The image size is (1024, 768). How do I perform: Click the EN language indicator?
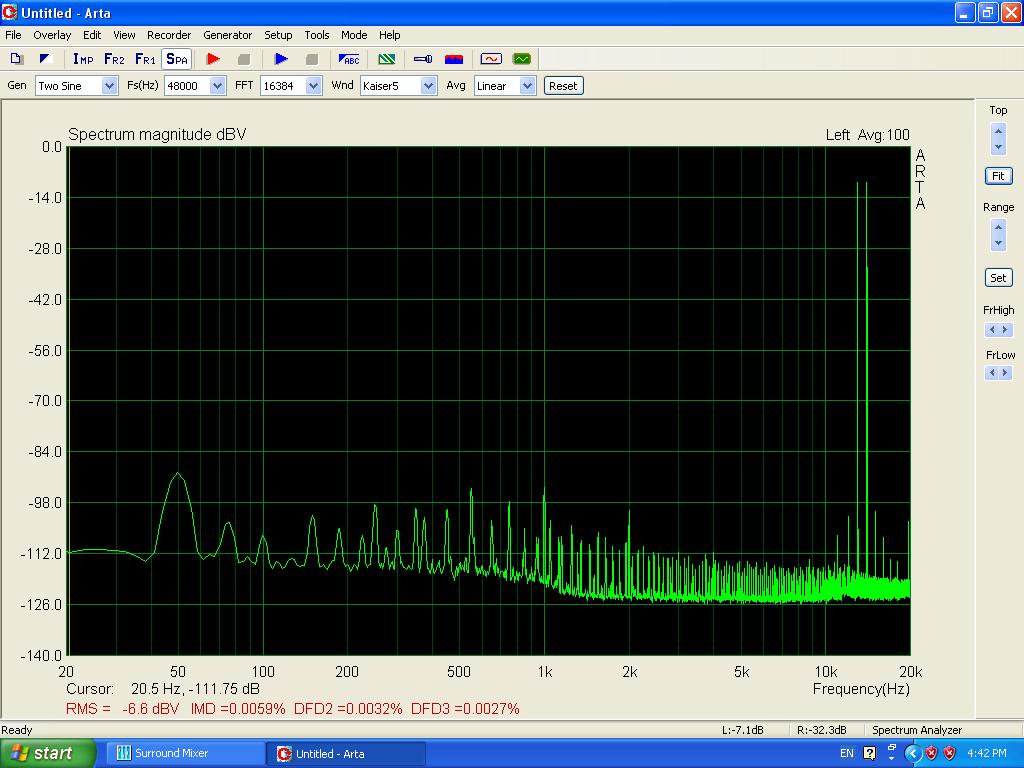tap(846, 753)
